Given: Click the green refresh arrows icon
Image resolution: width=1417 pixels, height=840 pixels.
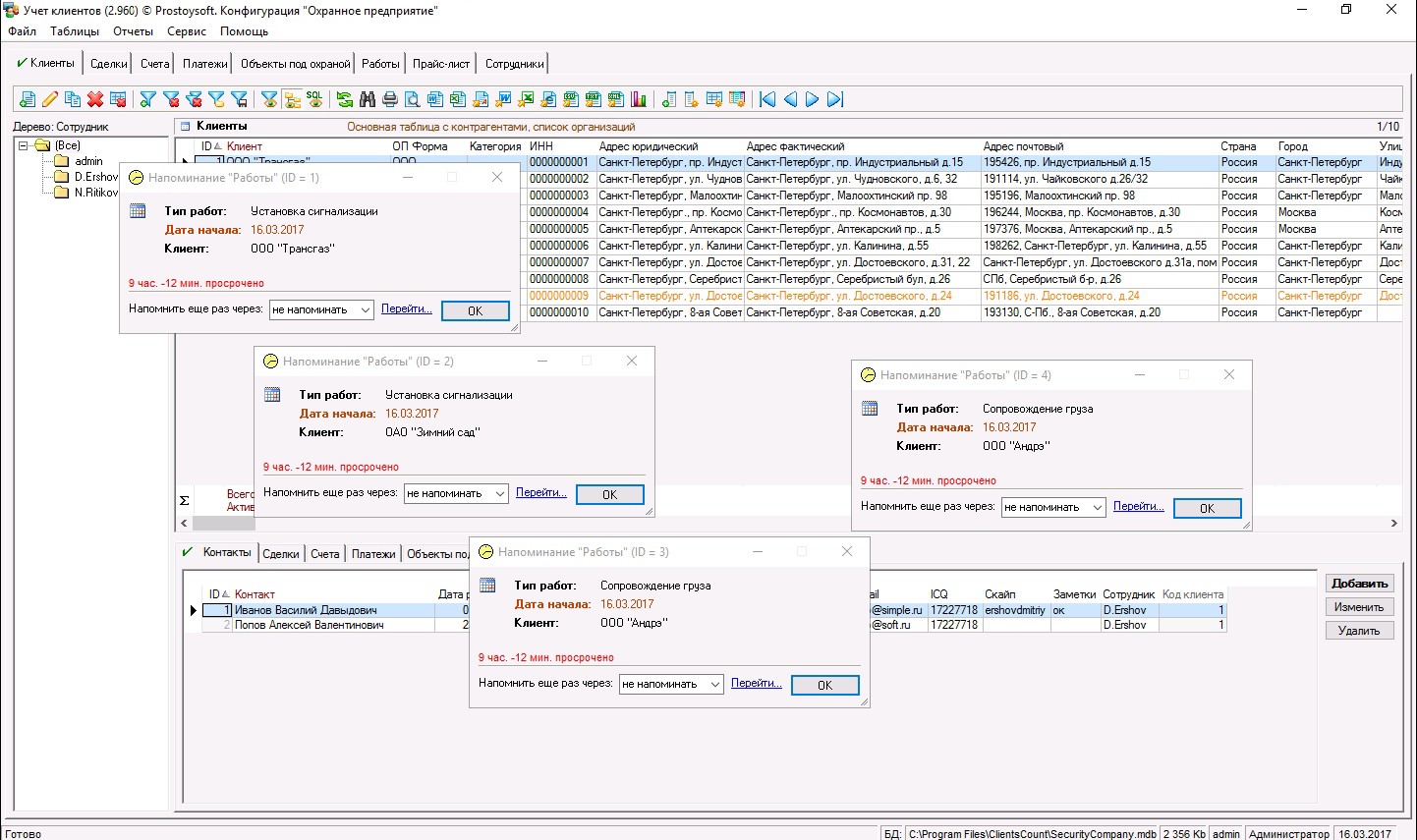Looking at the screenshot, I should [345, 99].
